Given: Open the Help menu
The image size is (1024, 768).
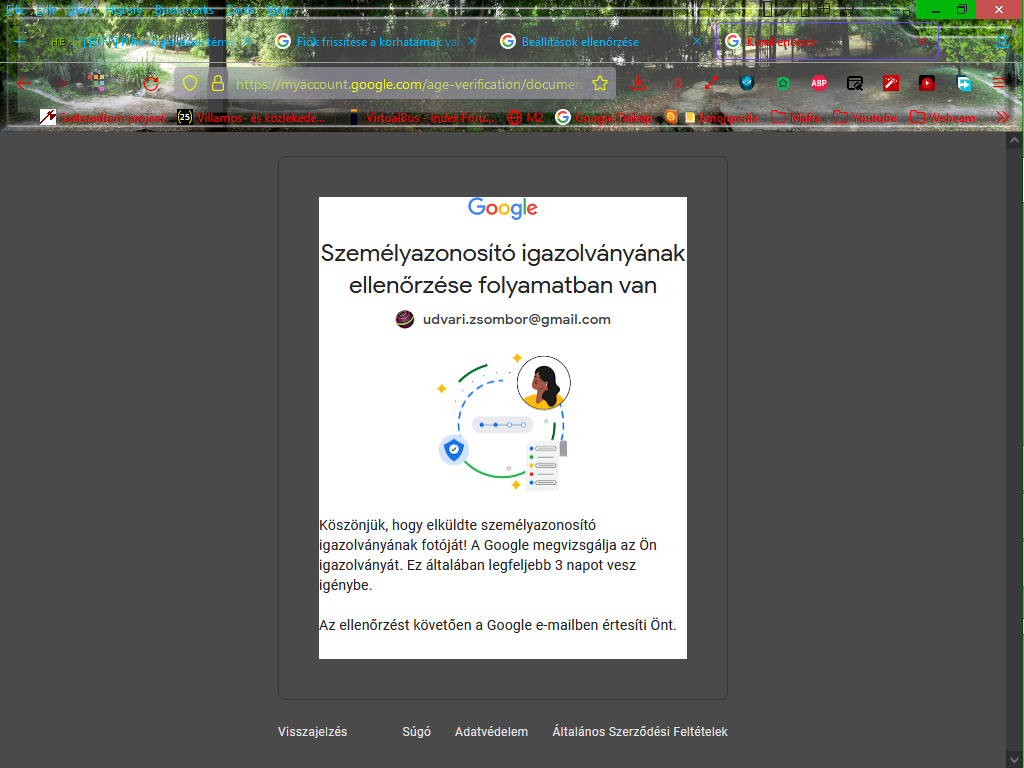Looking at the screenshot, I should pos(279,10).
